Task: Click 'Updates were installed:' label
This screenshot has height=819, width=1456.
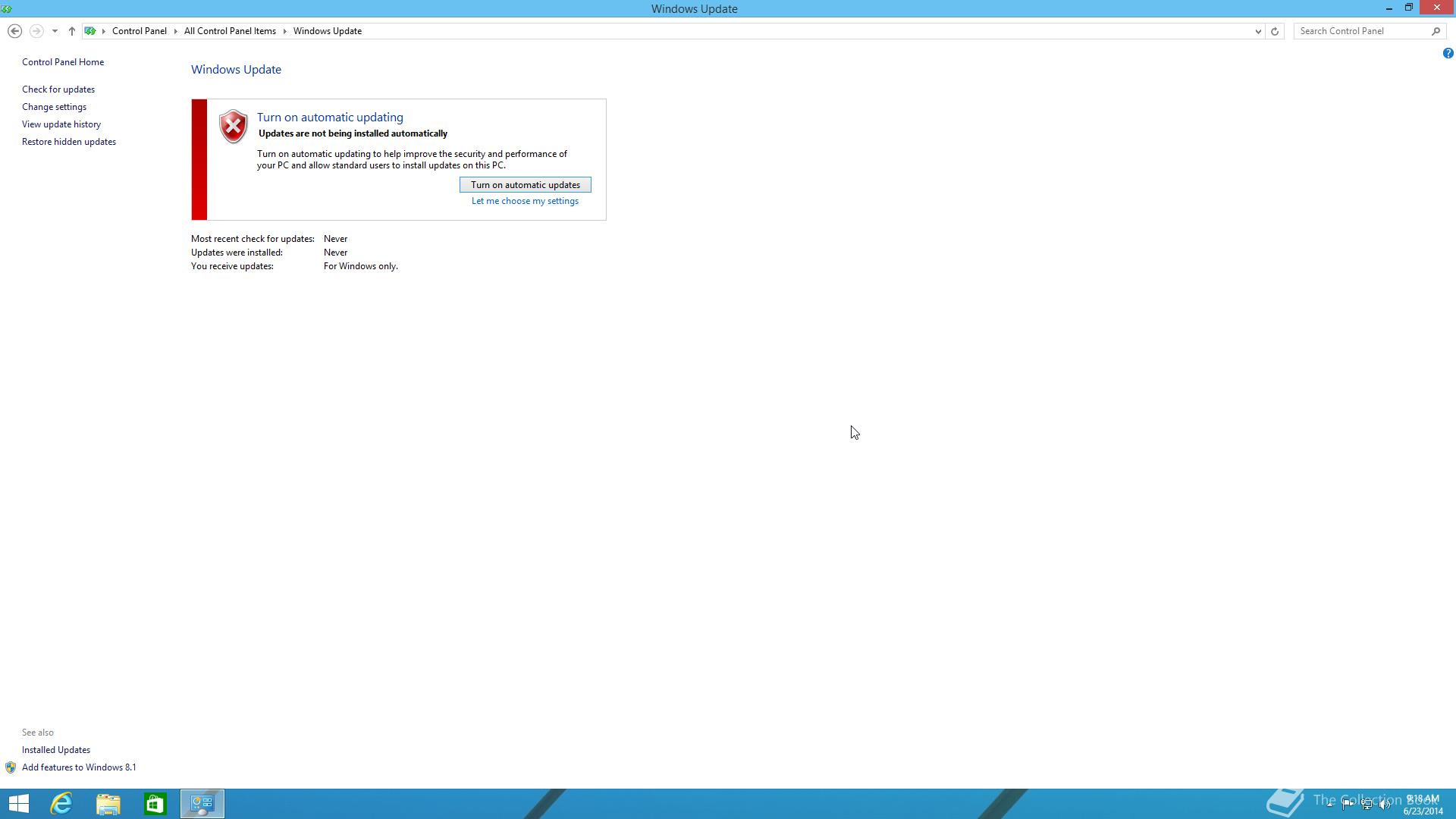Action: click(237, 253)
